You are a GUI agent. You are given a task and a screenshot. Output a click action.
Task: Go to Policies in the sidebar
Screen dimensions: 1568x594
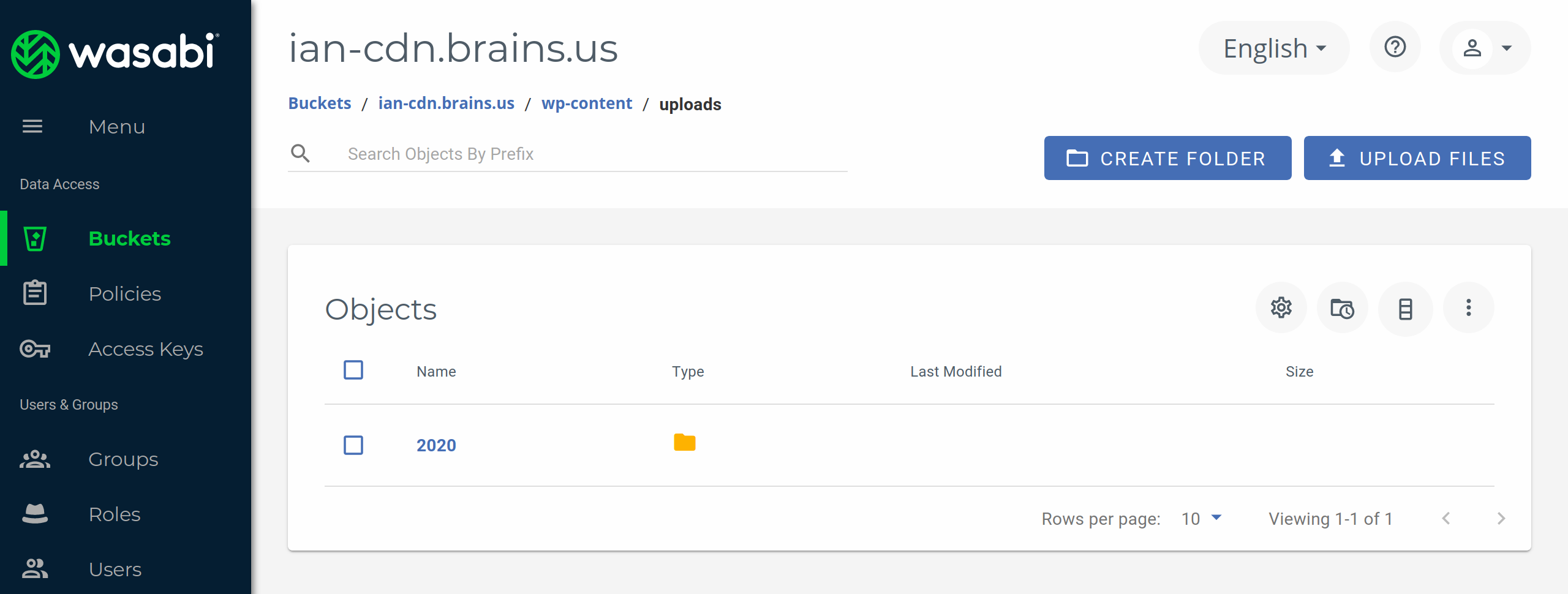pyautogui.click(x=124, y=294)
